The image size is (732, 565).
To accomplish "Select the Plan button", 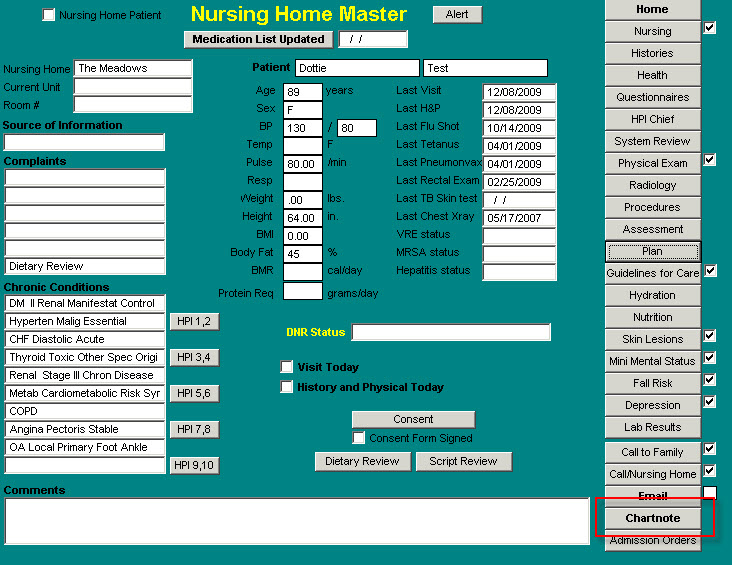I will tap(653, 251).
